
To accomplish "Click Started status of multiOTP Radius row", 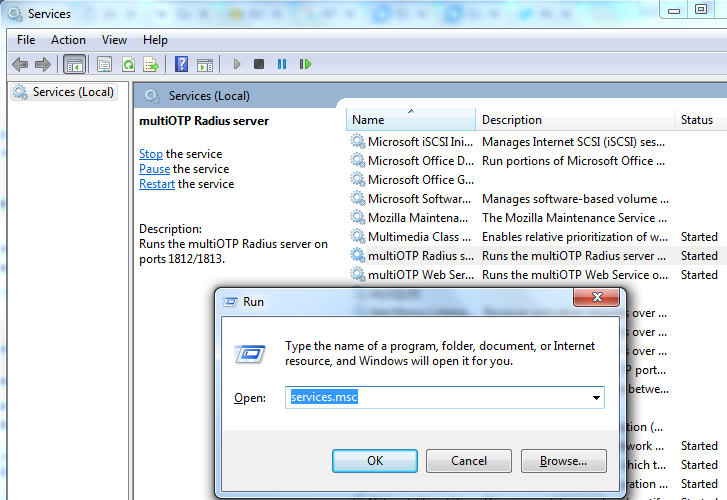I will pos(699,256).
